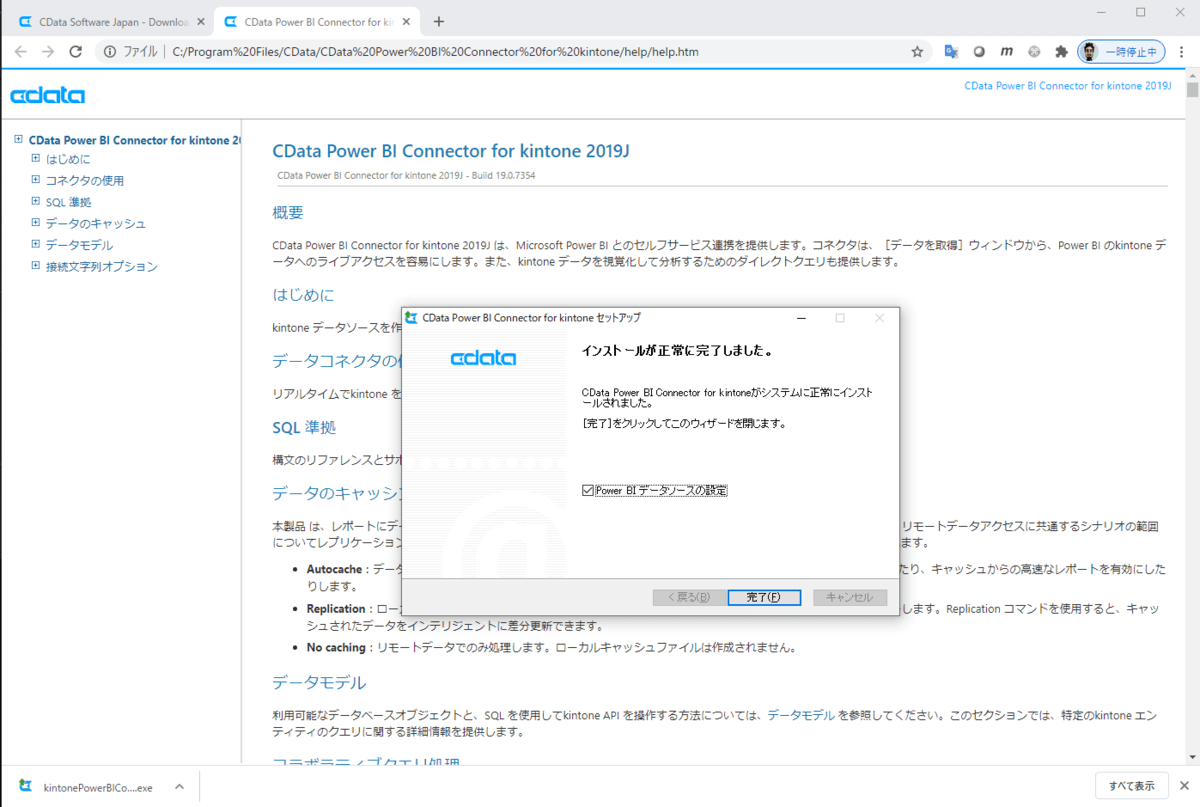This screenshot has height=807, width=1200.
Task: Expand CData Power BI Connector tree root
Action: coord(18,140)
